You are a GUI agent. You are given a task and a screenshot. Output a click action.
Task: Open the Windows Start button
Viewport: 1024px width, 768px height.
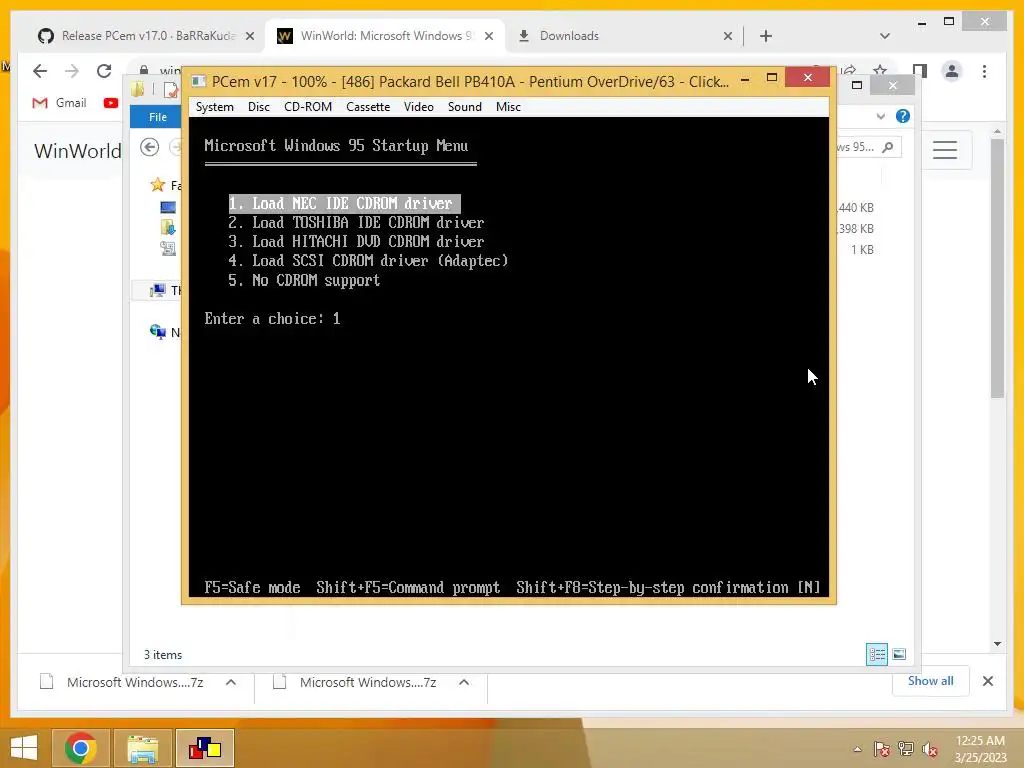24,748
